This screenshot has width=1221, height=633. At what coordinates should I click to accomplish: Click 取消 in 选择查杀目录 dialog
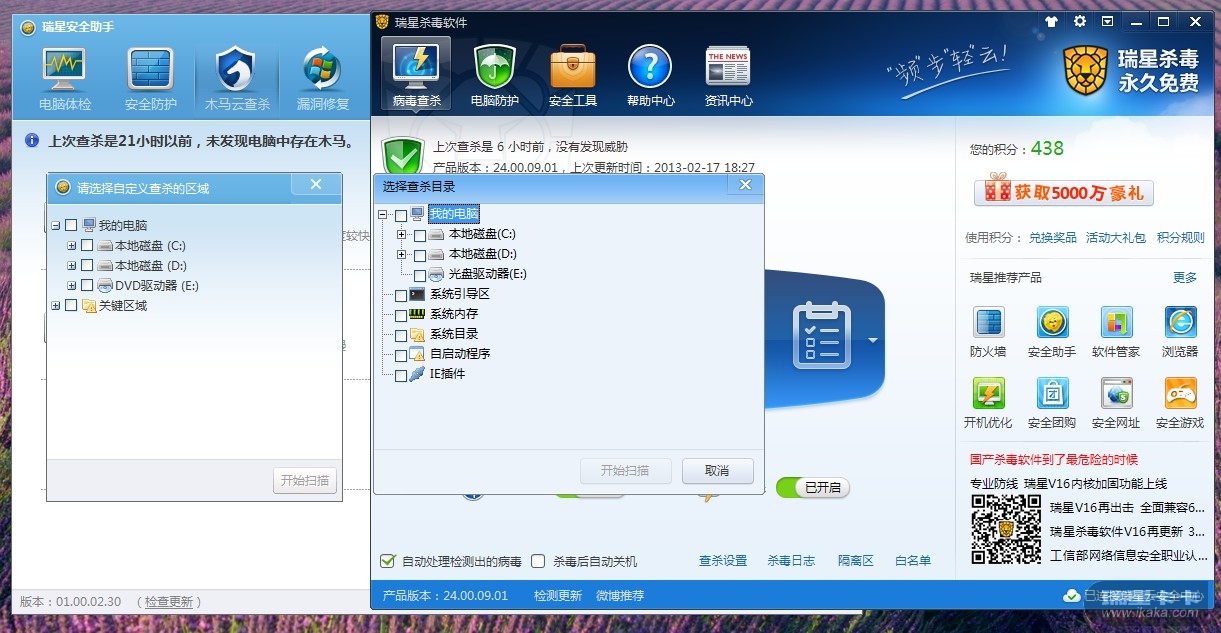click(717, 471)
